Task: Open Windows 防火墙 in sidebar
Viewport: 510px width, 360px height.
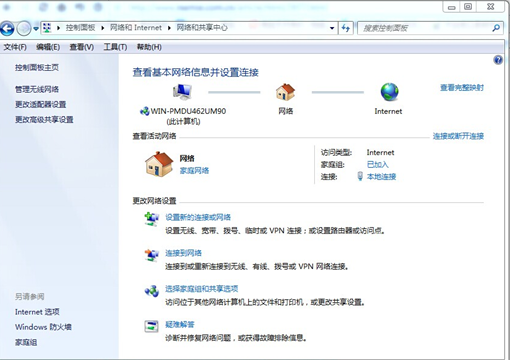Action: 43,327
